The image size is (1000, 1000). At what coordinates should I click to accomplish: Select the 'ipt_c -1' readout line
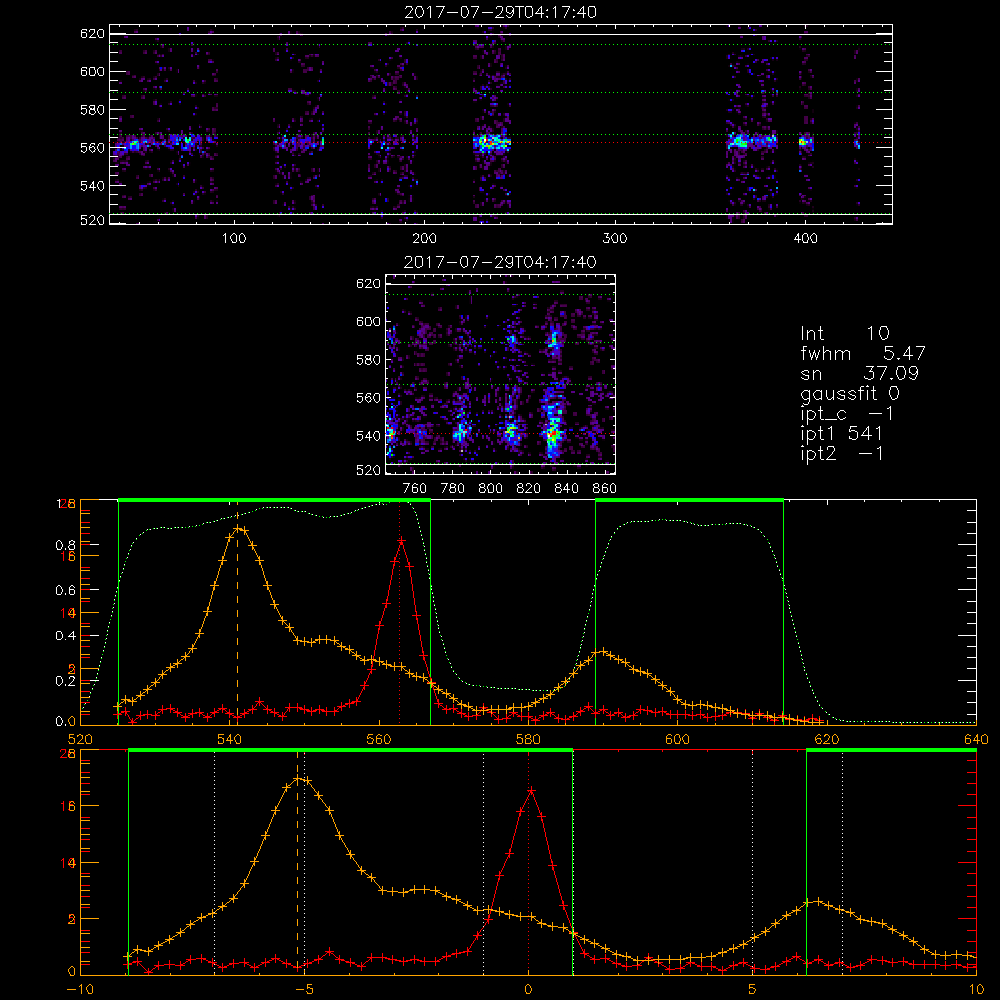point(847,413)
